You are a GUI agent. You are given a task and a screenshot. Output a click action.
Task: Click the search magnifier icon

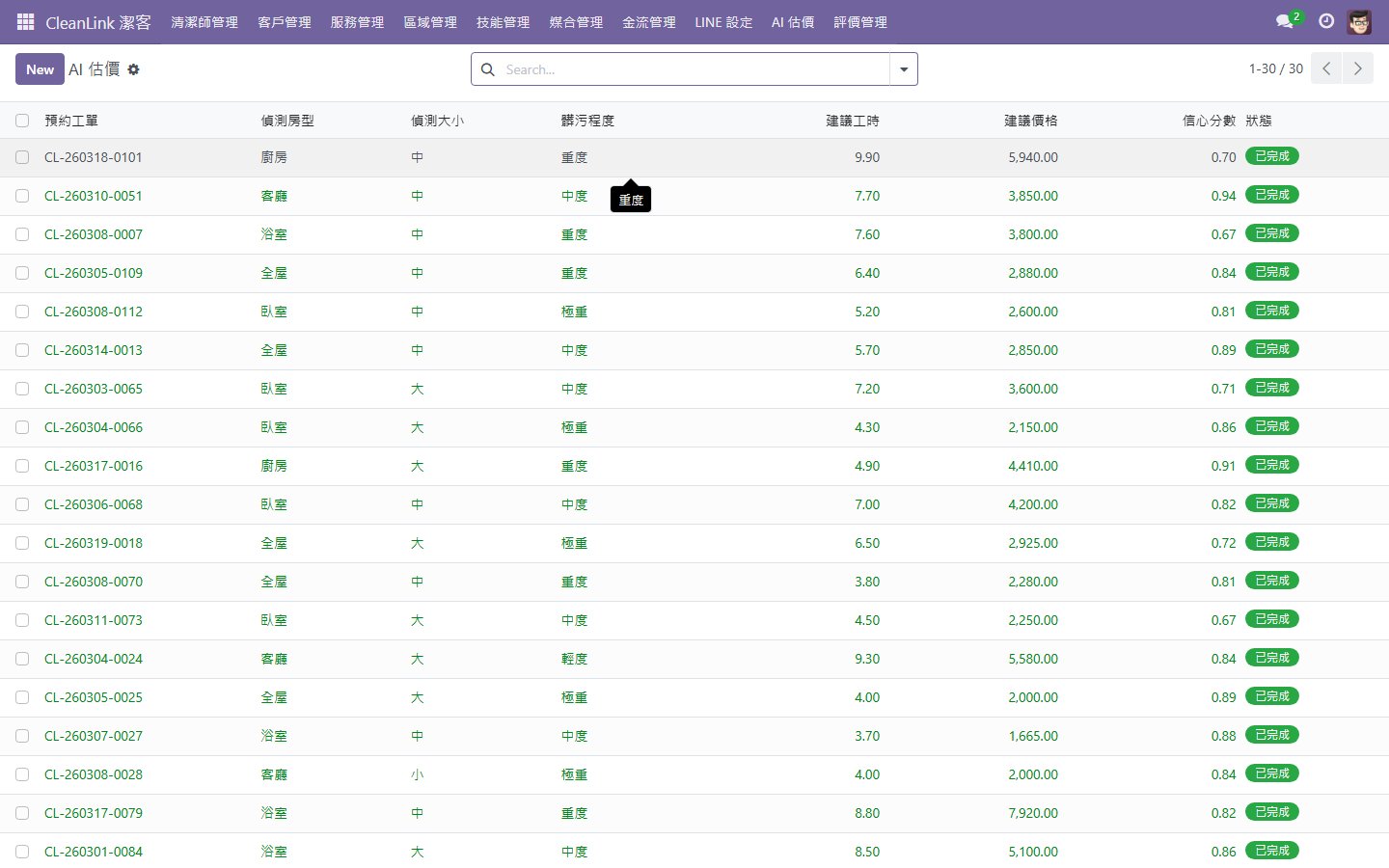488,69
